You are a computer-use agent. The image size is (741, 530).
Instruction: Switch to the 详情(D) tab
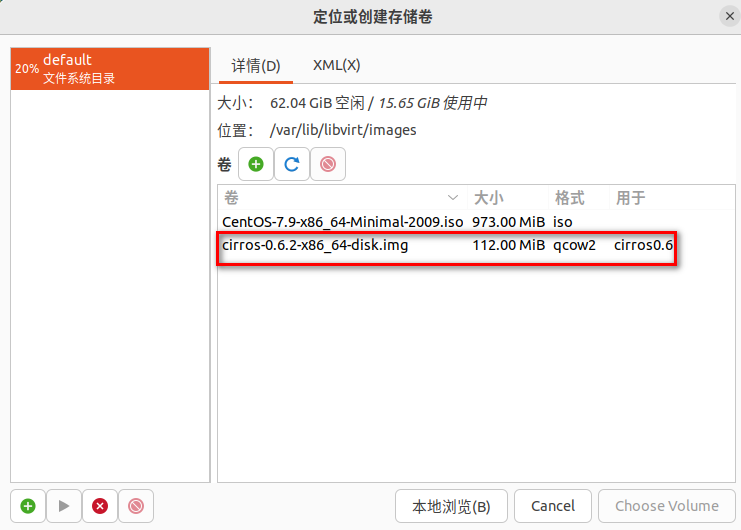[256, 65]
